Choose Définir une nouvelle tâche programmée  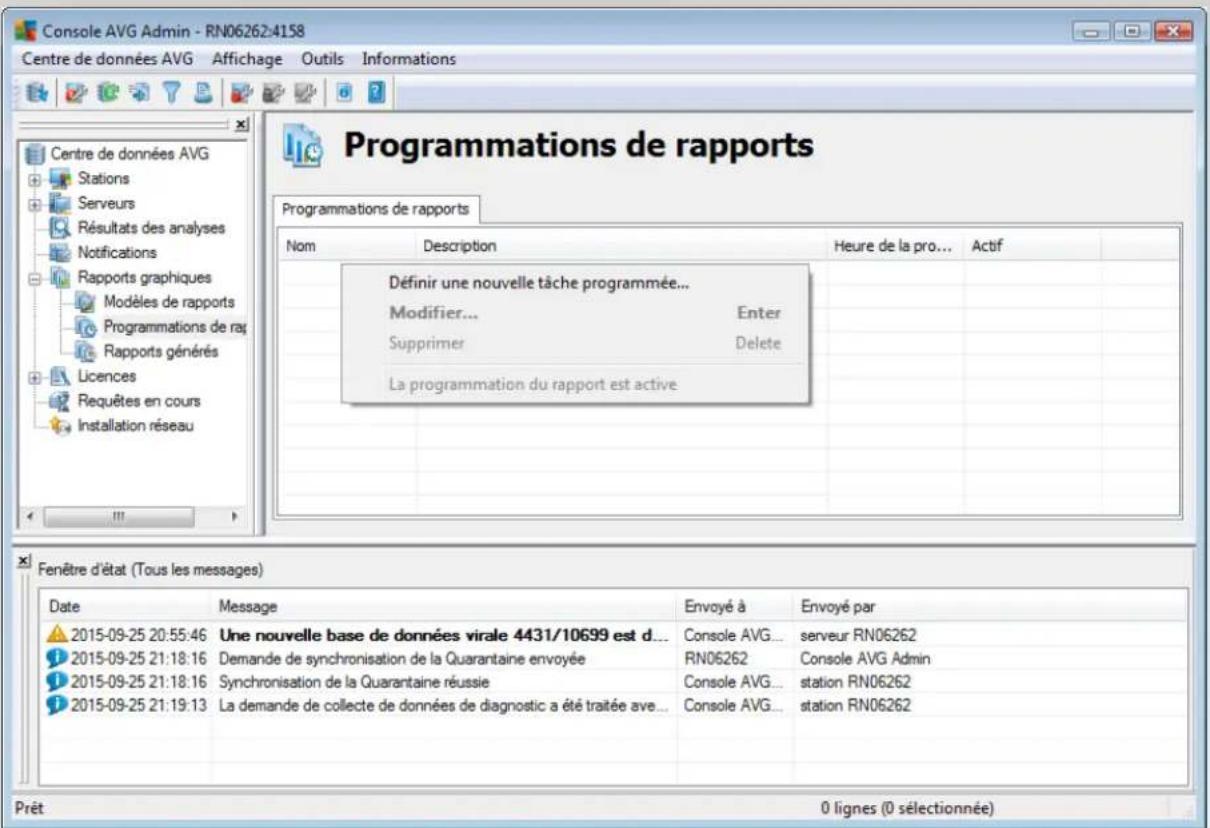575,283
